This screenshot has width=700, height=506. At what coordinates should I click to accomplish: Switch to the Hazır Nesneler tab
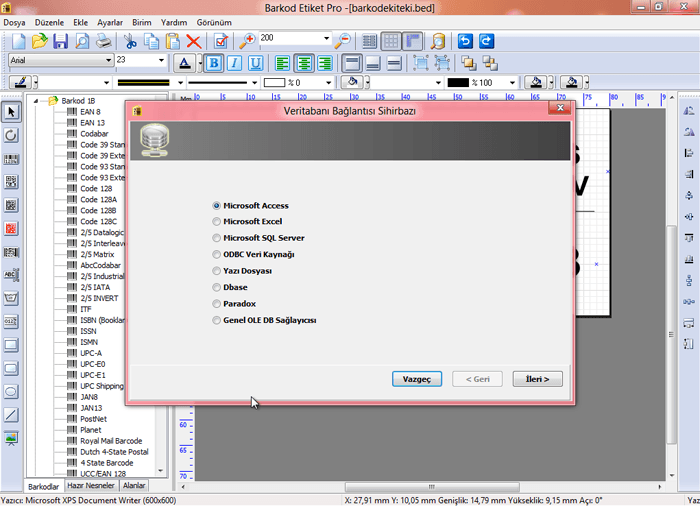pos(91,485)
